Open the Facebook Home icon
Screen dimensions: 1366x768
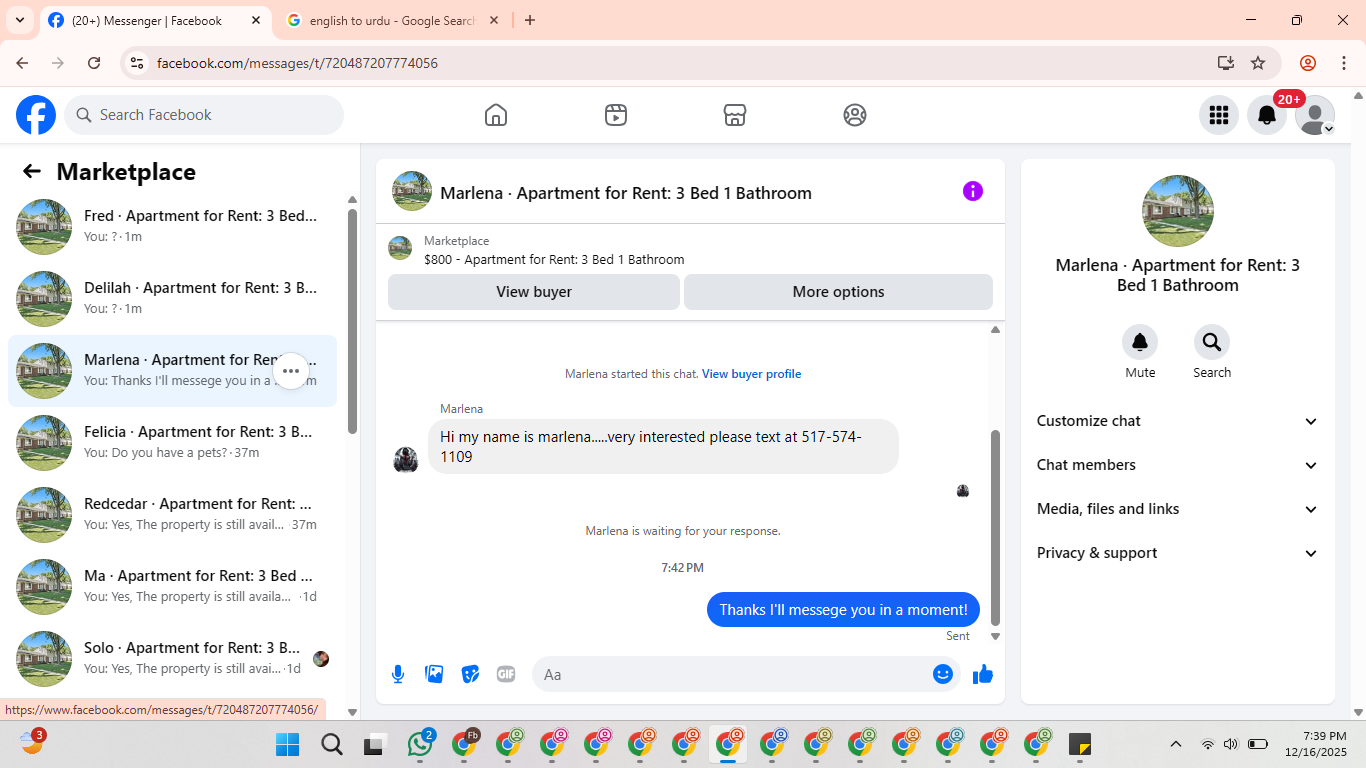click(496, 115)
